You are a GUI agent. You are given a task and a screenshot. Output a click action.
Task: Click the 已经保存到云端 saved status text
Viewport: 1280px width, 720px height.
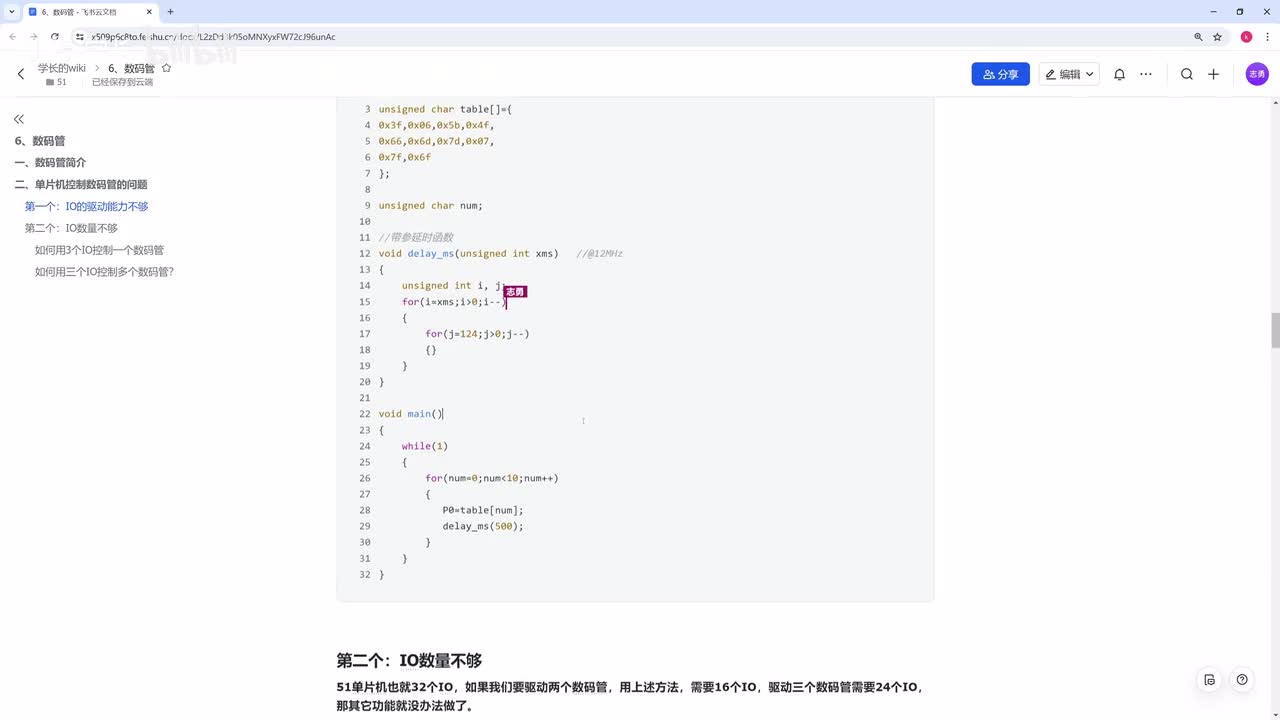(x=122, y=82)
